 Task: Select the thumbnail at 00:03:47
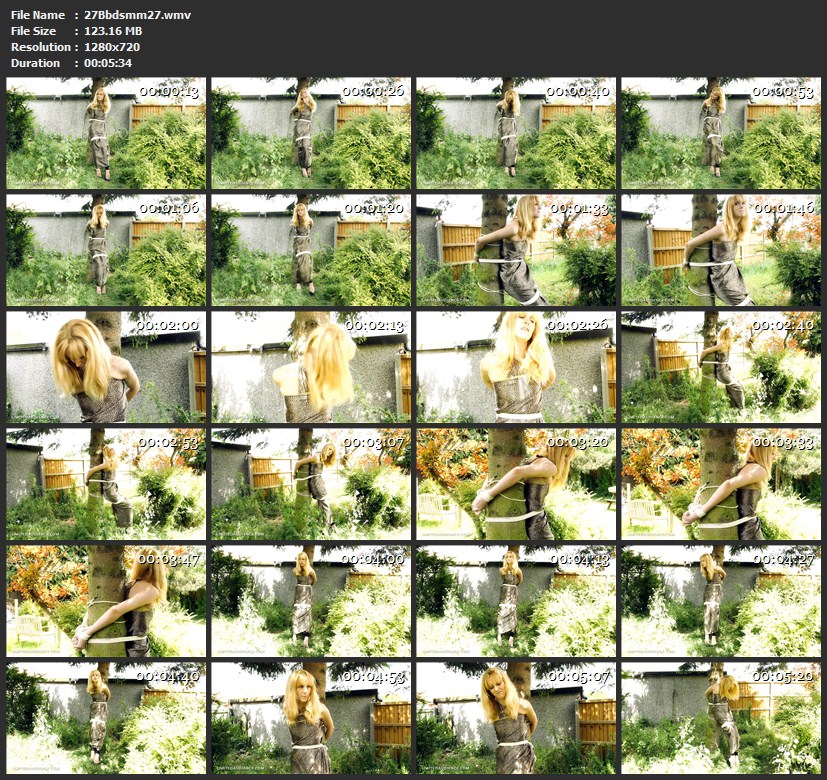click(x=106, y=601)
